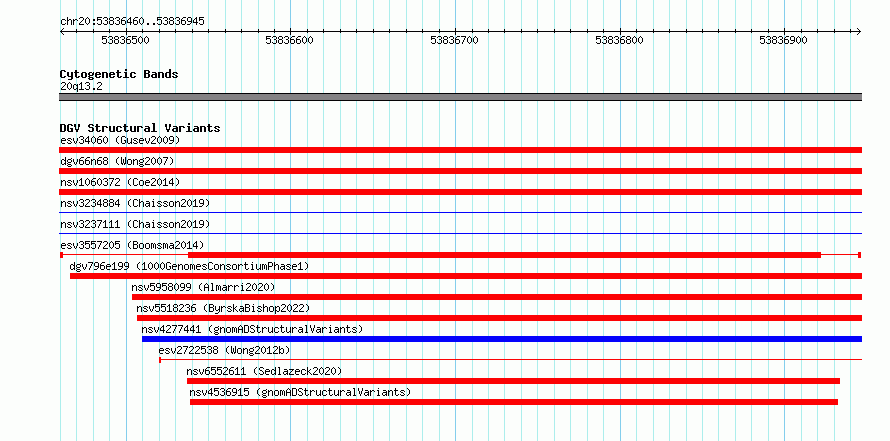
Task: Click the thin blue line under nsv3234884
Action: (460, 213)
